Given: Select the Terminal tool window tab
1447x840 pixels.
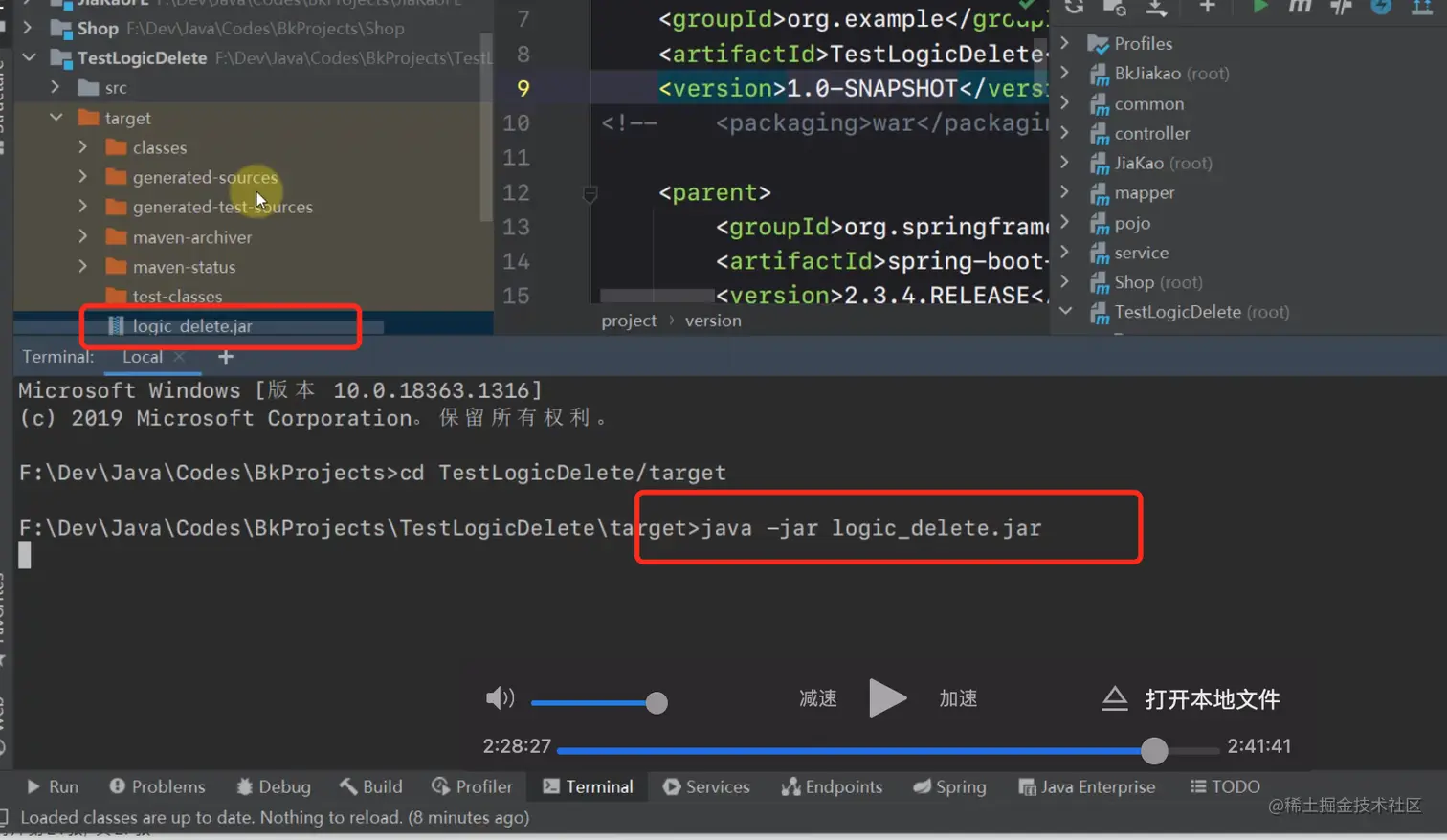Looking at the screenshot, I should point(589,786).
